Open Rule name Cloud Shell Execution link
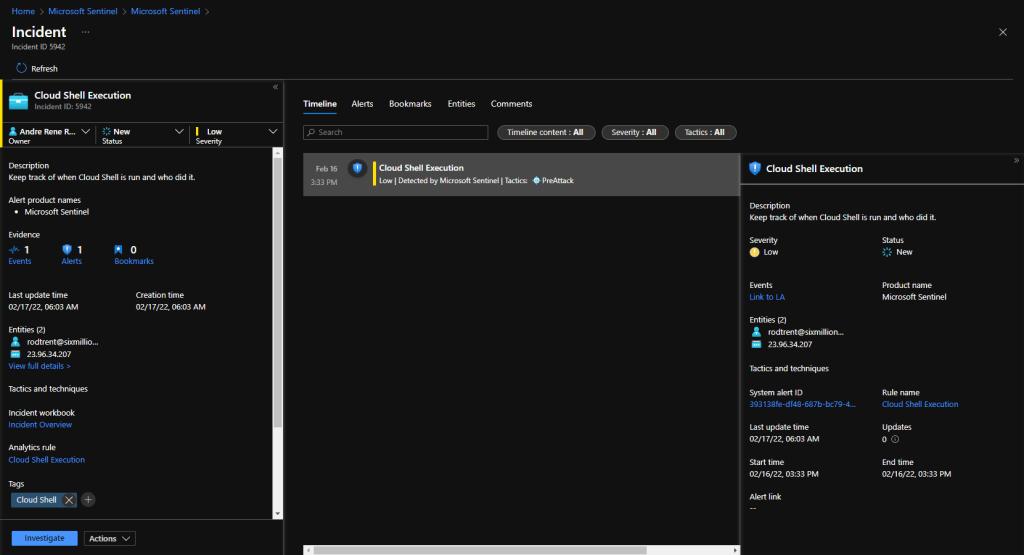This screenshot has width=1024, height=555. [920, 404]
